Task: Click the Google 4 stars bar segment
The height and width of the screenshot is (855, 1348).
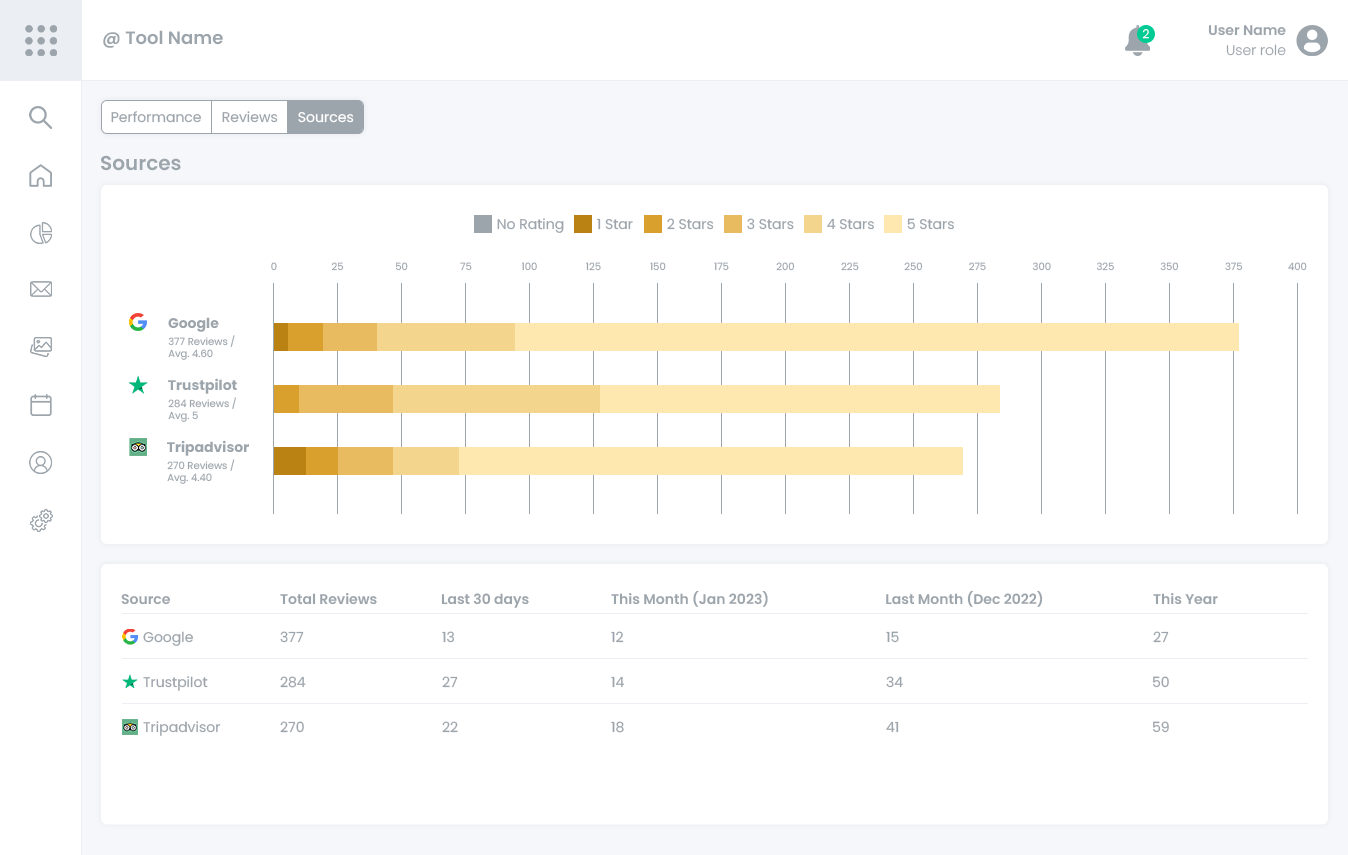Action: point(446,337)
